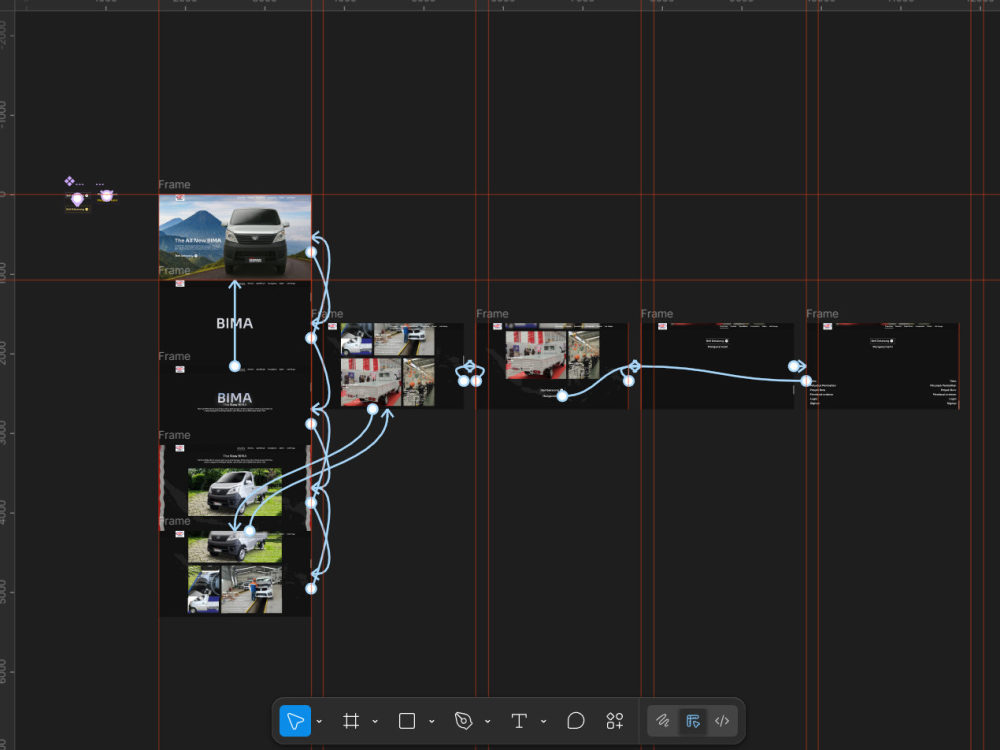Image resolution: width=1000 pixels, height=750 pixels.
Task: Open the shape tools dropdown
Action: point(432,721)
